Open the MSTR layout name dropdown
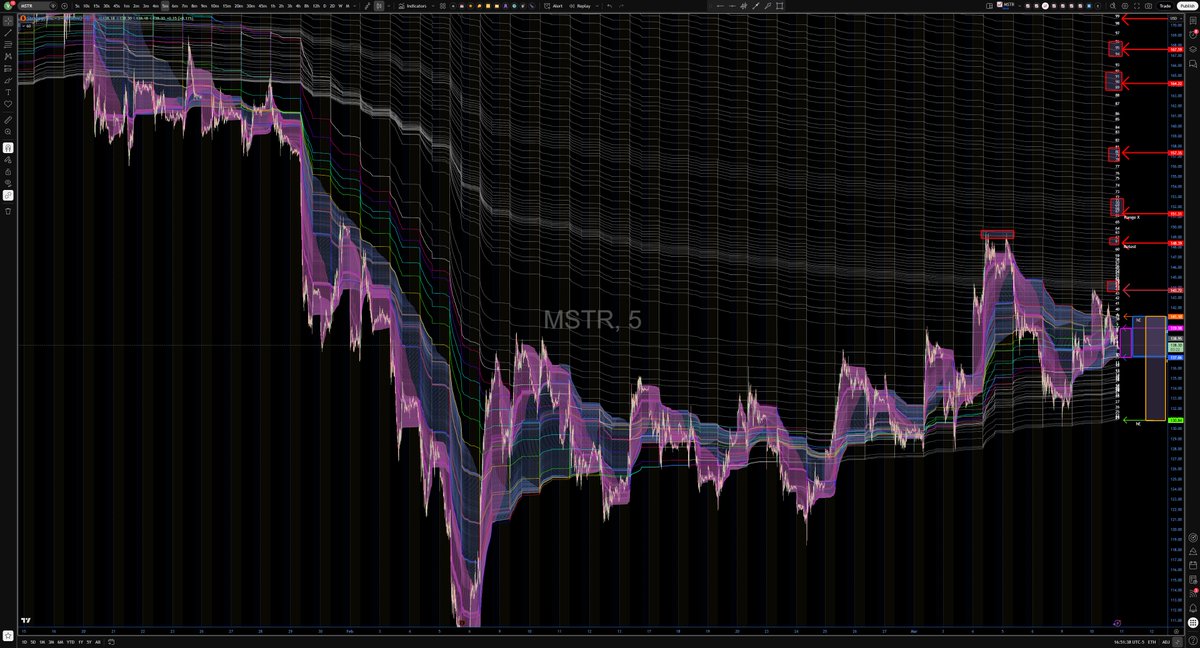 point(1020,6)
